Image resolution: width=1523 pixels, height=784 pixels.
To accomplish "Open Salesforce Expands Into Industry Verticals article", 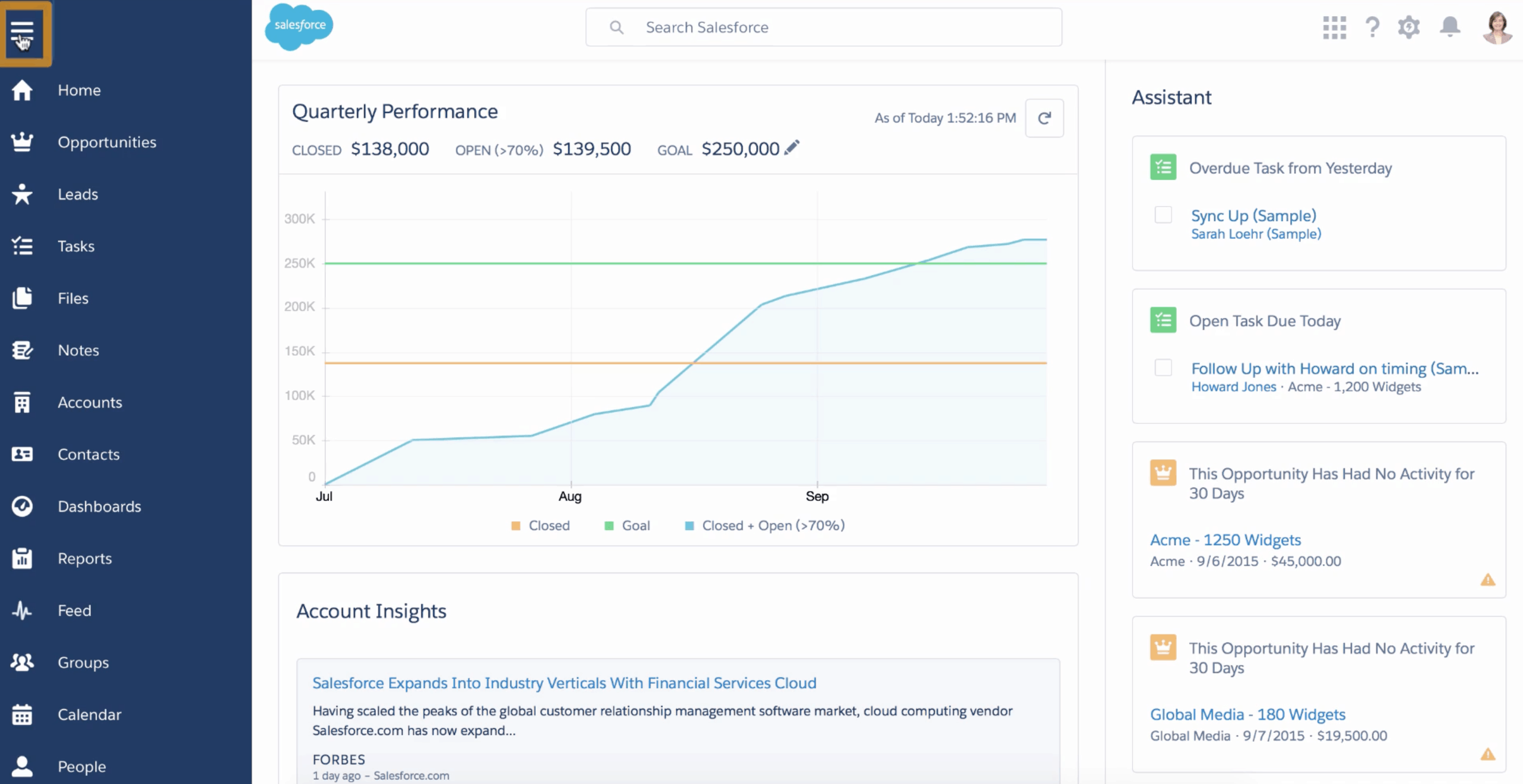I will point(564,683).
